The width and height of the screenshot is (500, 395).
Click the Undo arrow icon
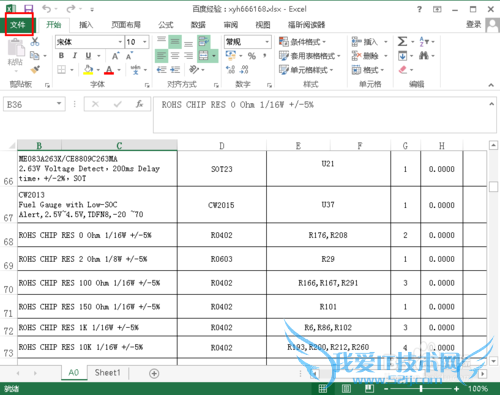point(47,9)
